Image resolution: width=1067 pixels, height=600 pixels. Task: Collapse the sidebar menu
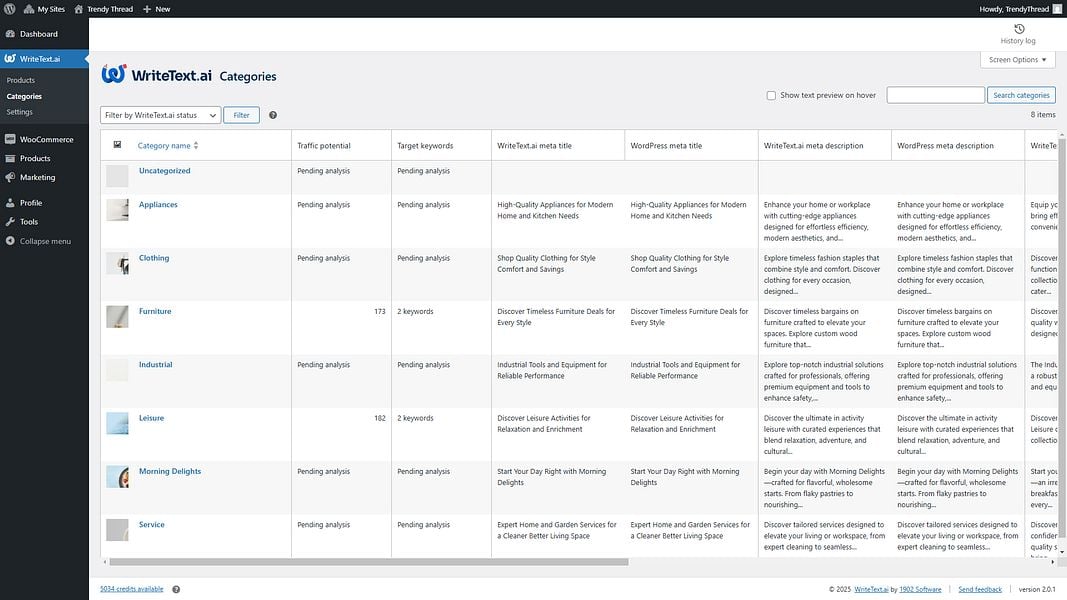(x=44, y=241)
